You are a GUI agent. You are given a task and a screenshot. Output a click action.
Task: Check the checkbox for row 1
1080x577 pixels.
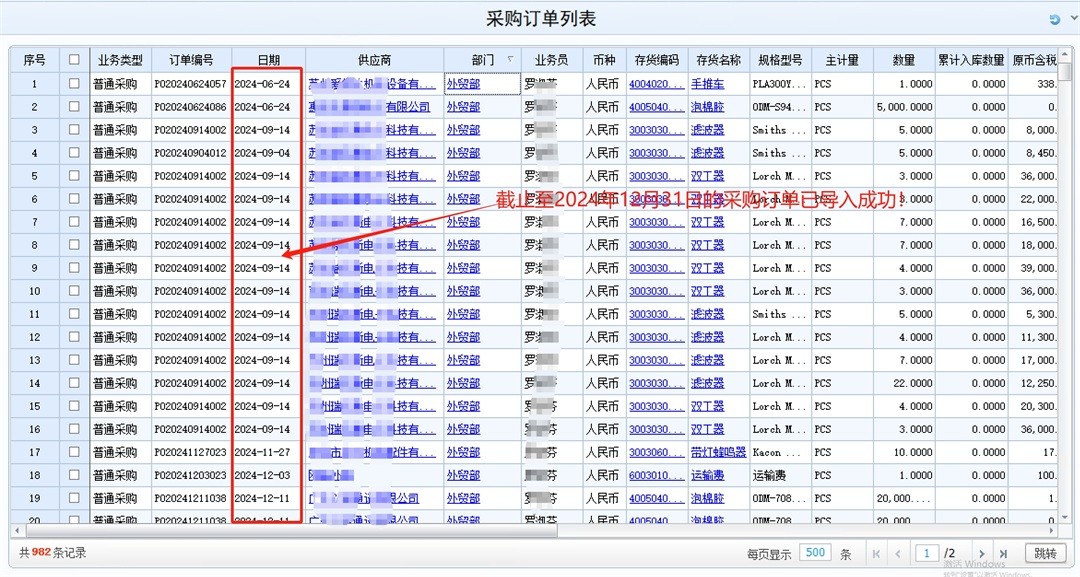(74, 84)
